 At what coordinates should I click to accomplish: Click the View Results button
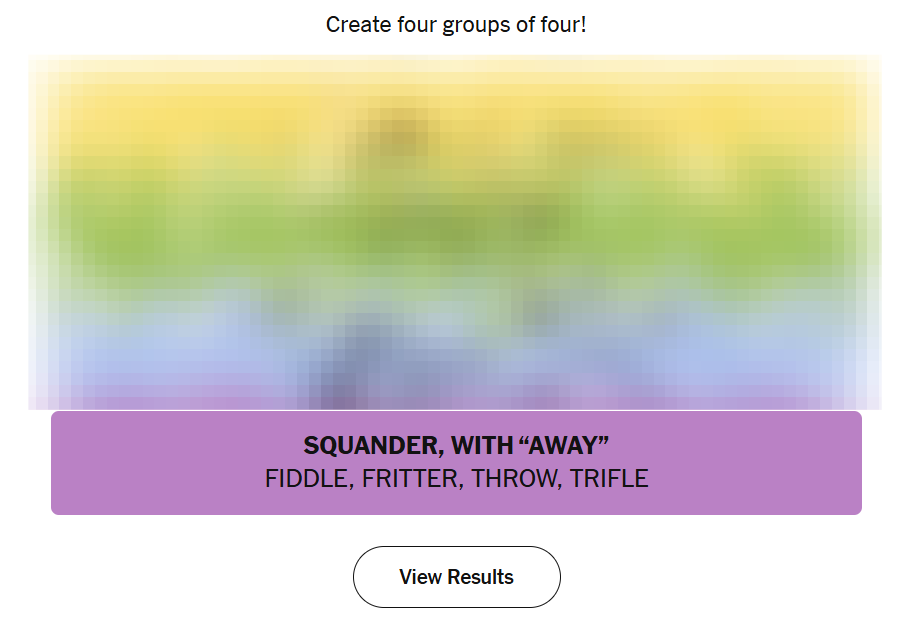456,577
